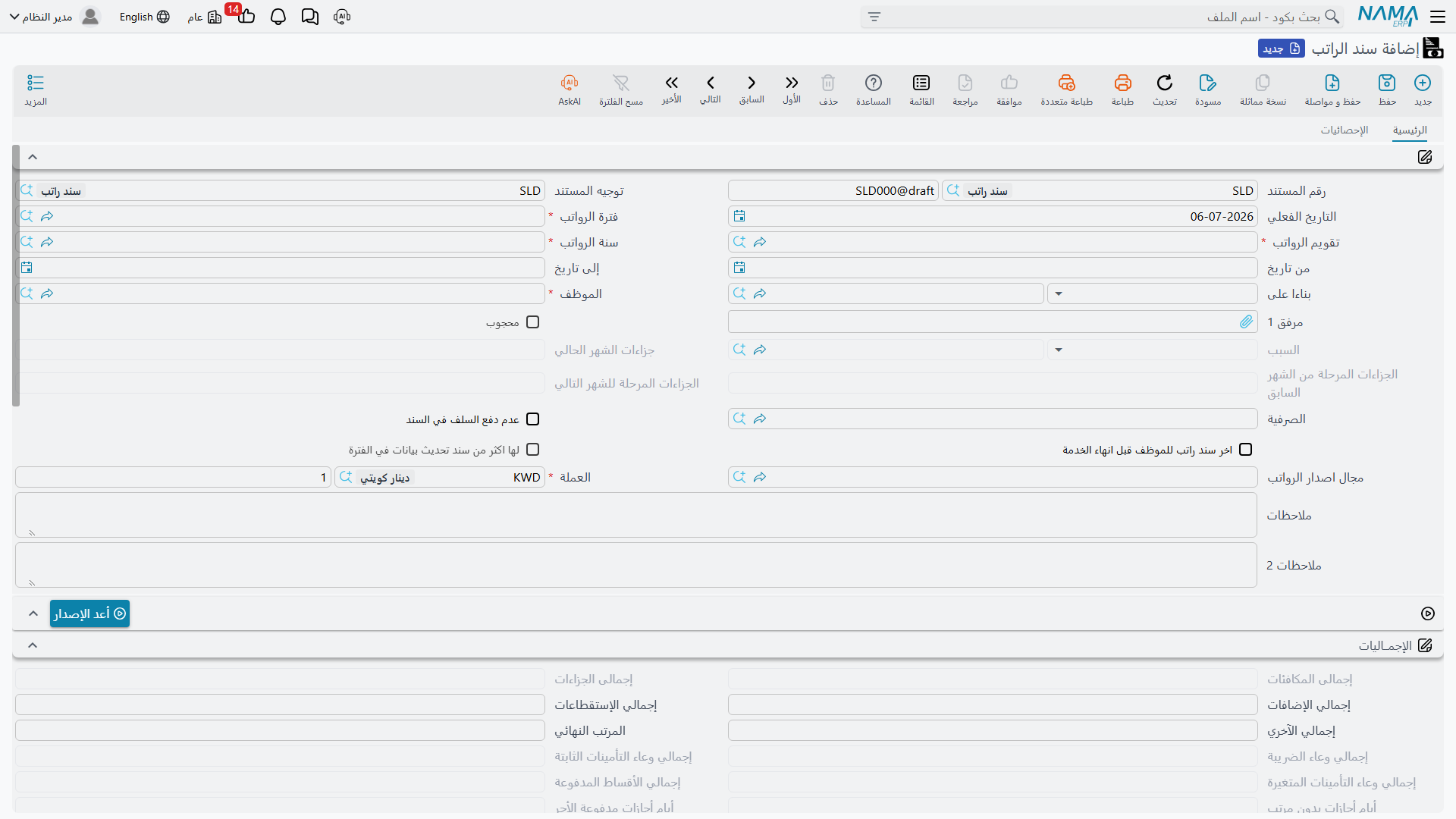Open the بناءا على dropdown arrow
This screenshot has width=1456, height=819.
point(1059,293)
